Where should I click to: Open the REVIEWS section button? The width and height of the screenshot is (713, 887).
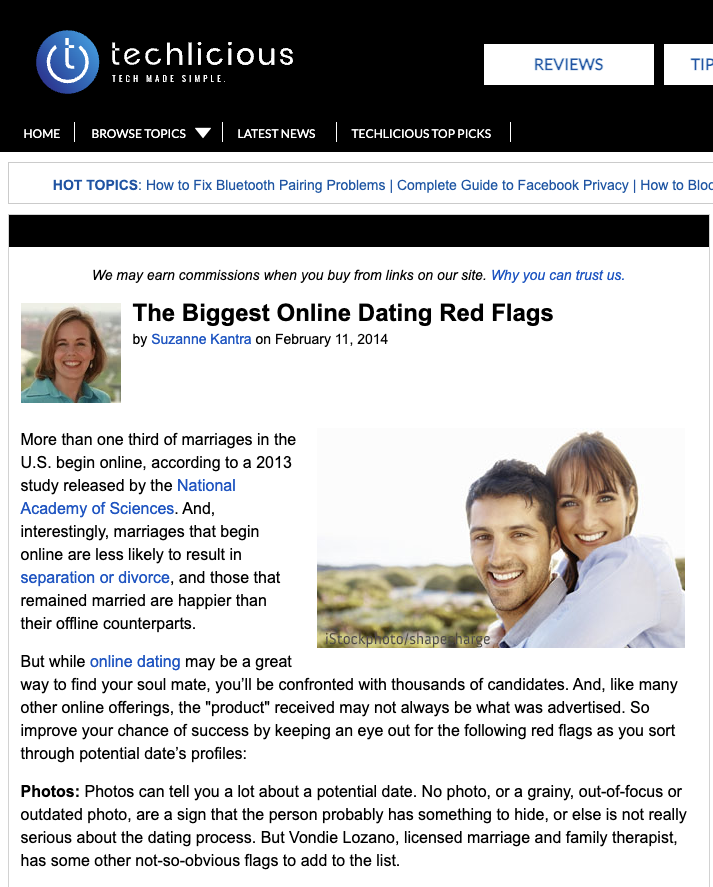click(569, 64)
